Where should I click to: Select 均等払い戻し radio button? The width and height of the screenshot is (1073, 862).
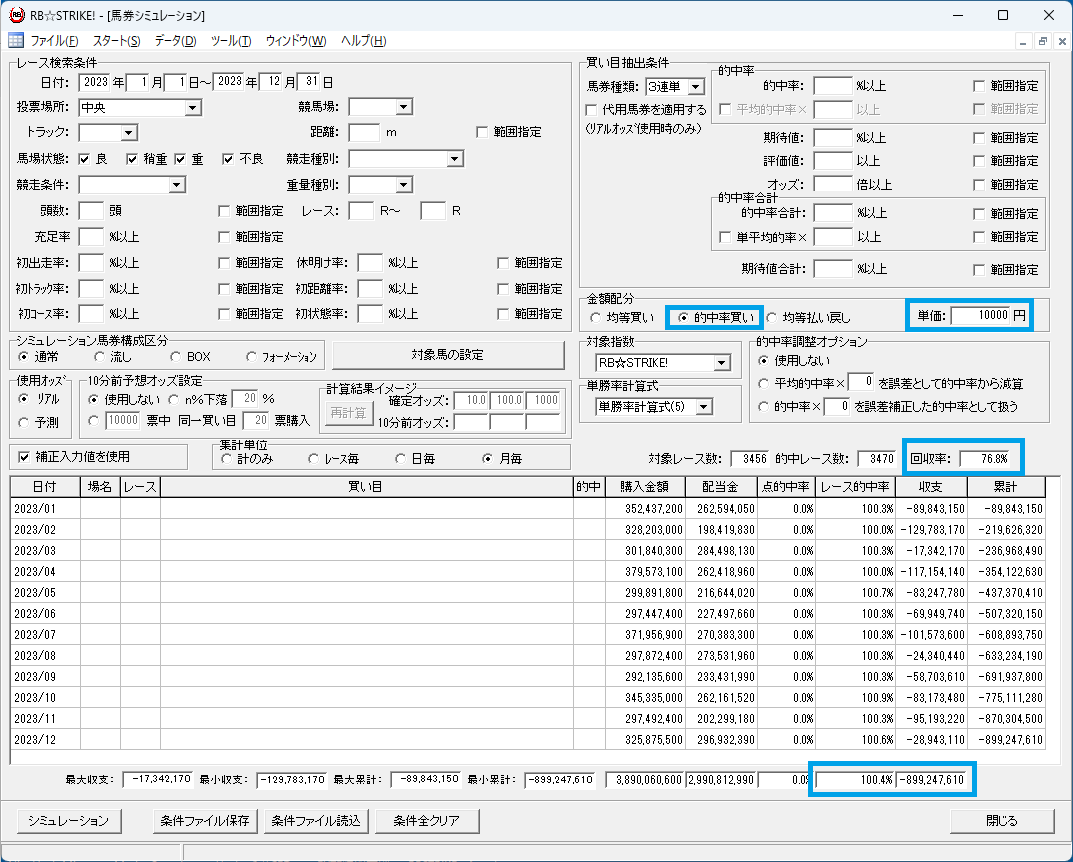(772, 317)
